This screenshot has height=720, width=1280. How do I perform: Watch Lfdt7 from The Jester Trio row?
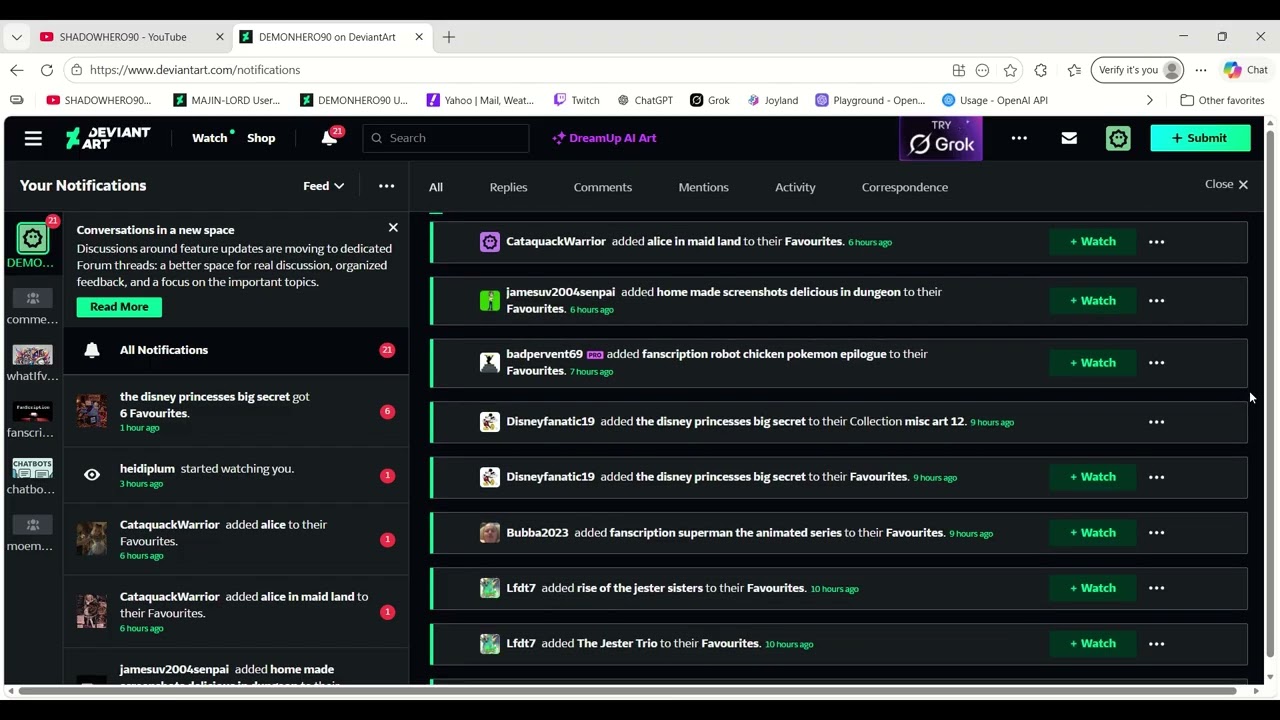click(1092, 644)
